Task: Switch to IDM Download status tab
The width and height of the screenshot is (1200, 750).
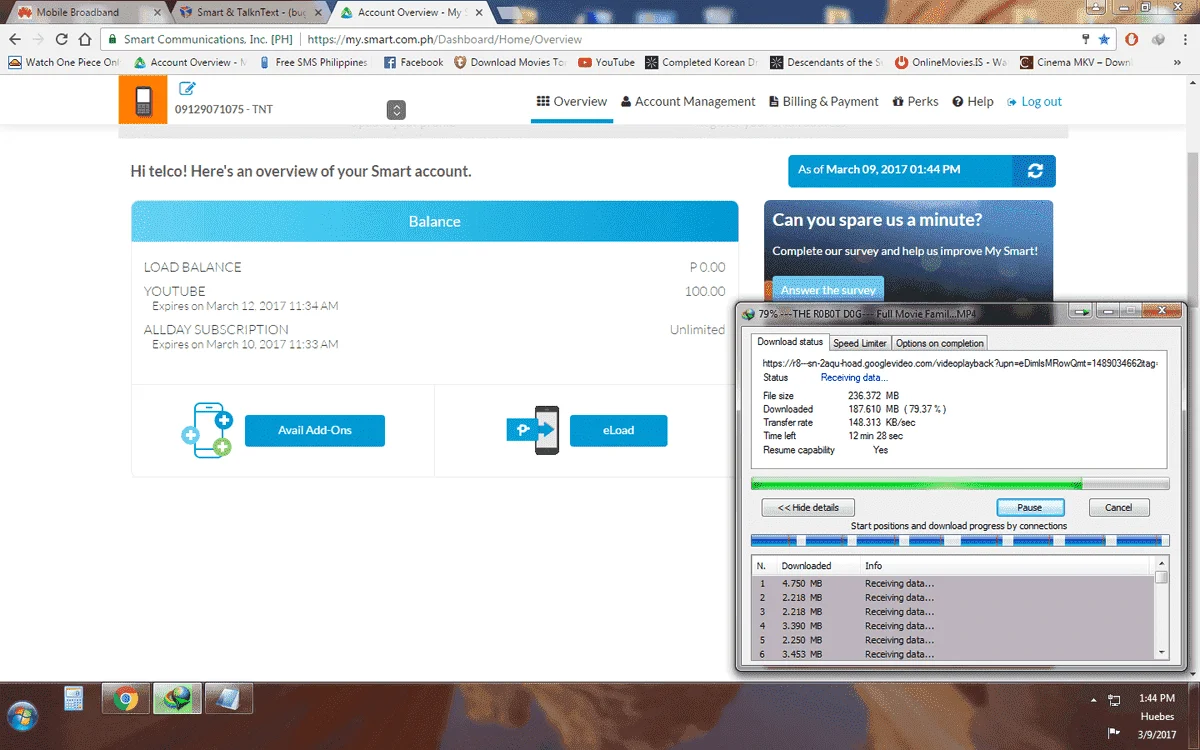Action: click(790, 342)
